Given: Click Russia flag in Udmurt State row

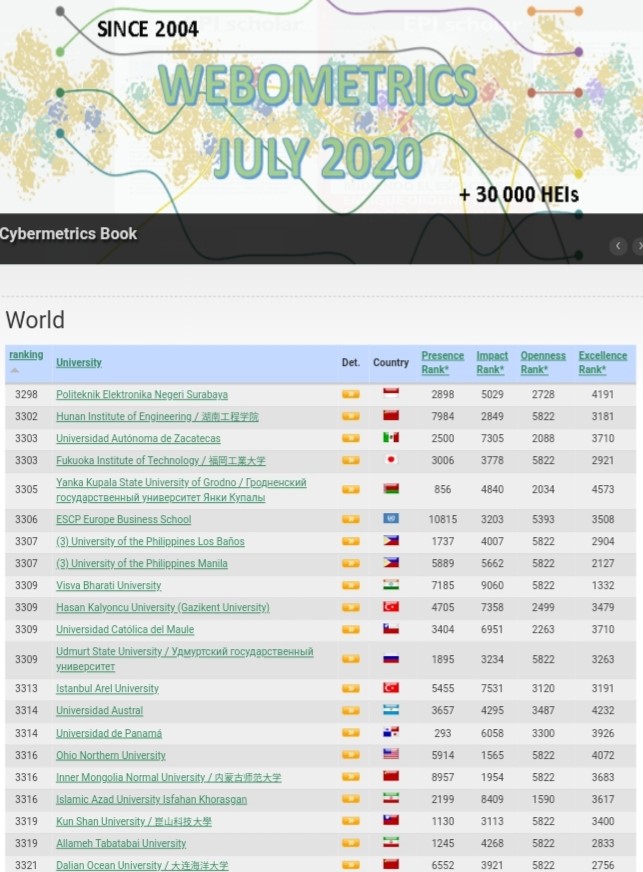Looking at the screenshot, I should pyautogui.click(x=391, y=658).
